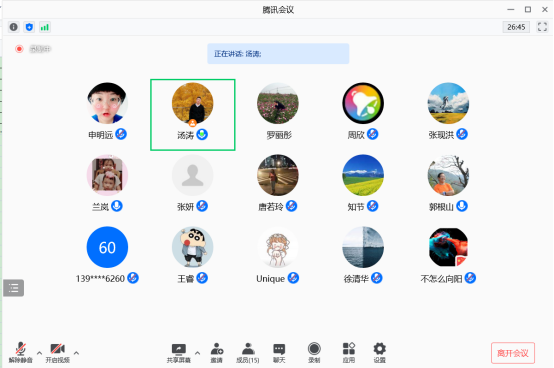This screenshot has width=554, height=368.
Task: Click 张妍's muted mic icon
Action: pyautogui.click(x=202, y=206)
